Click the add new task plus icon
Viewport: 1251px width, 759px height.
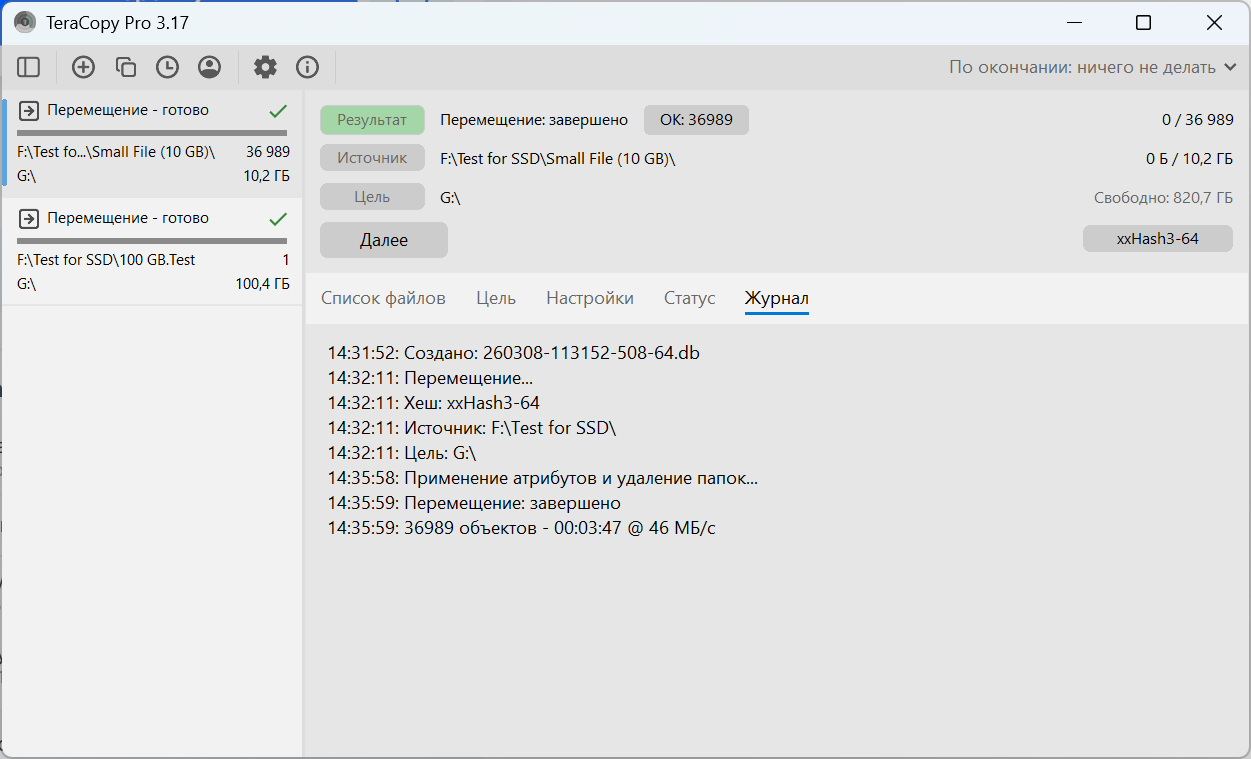click(84, 67)
